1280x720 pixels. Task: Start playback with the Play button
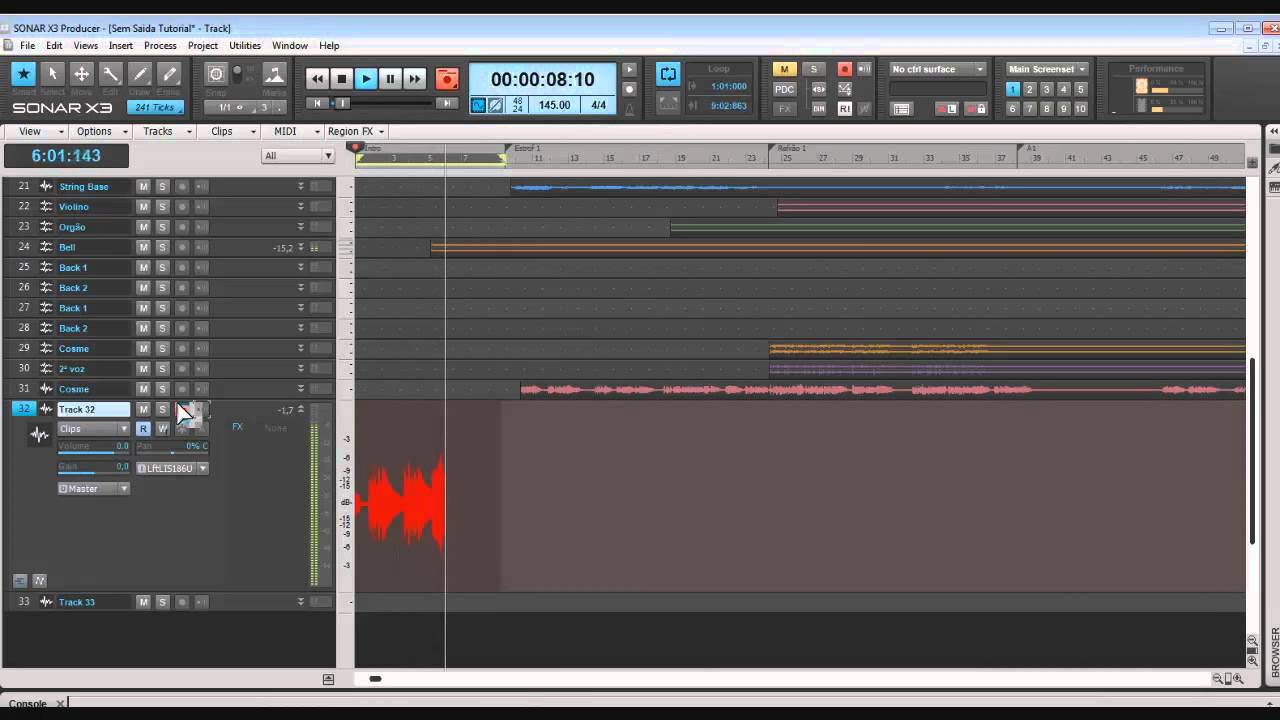365,79
